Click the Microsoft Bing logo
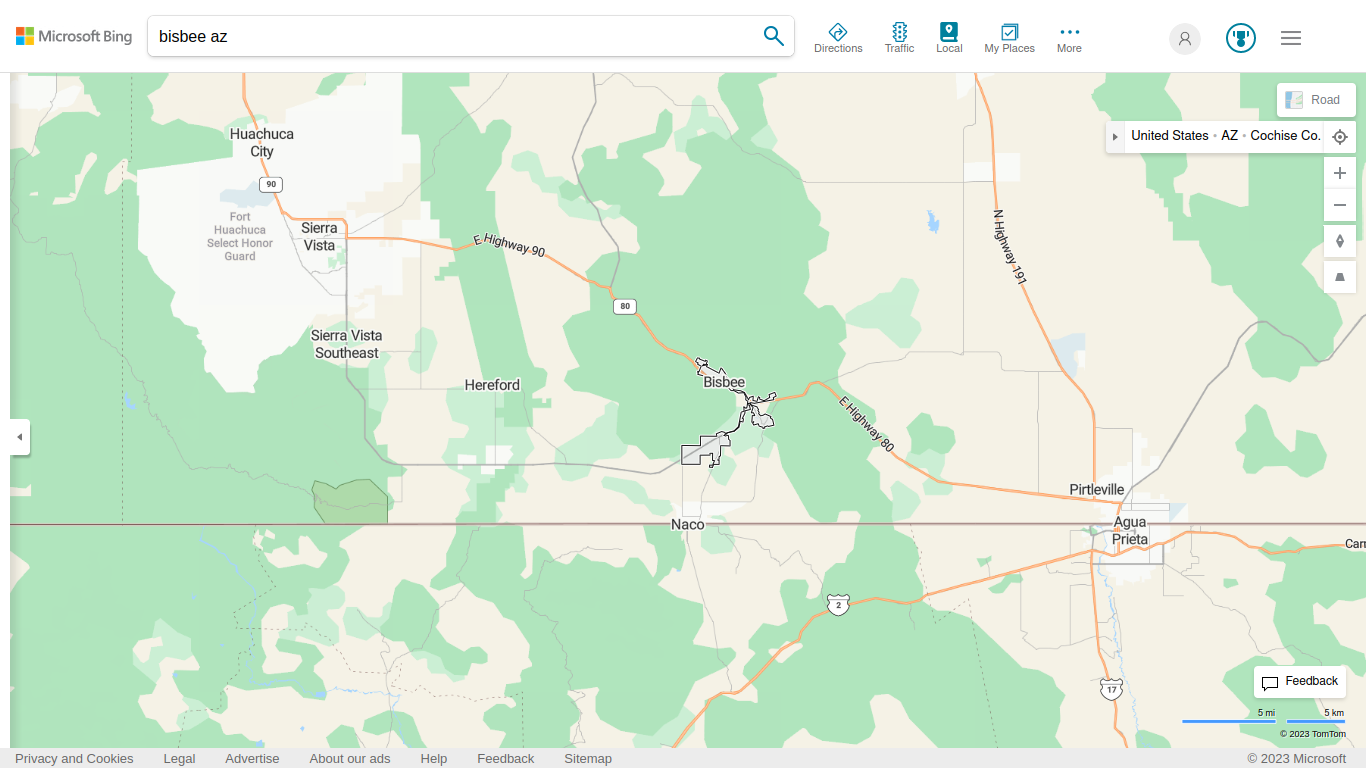 tap(74, 36)
